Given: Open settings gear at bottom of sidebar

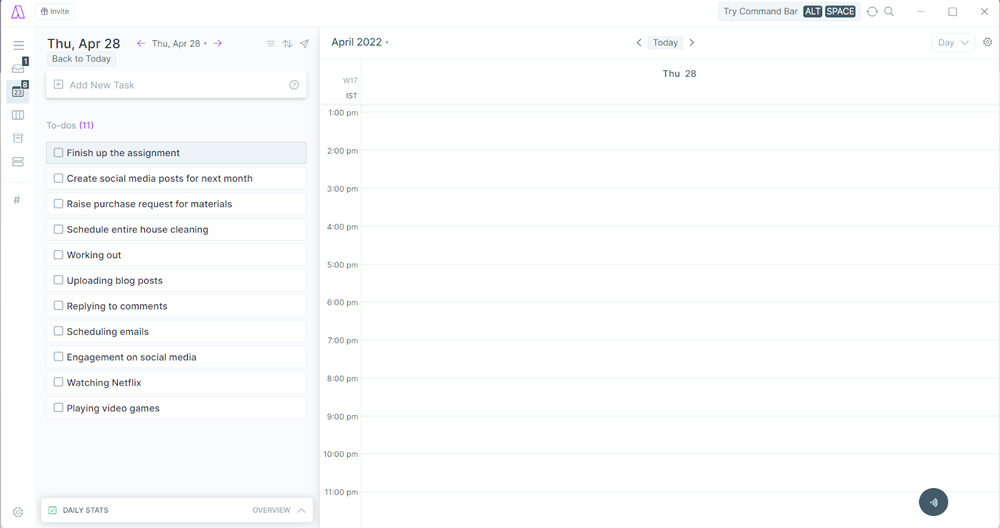Looking at the screenshot, I should coord(18,512).
